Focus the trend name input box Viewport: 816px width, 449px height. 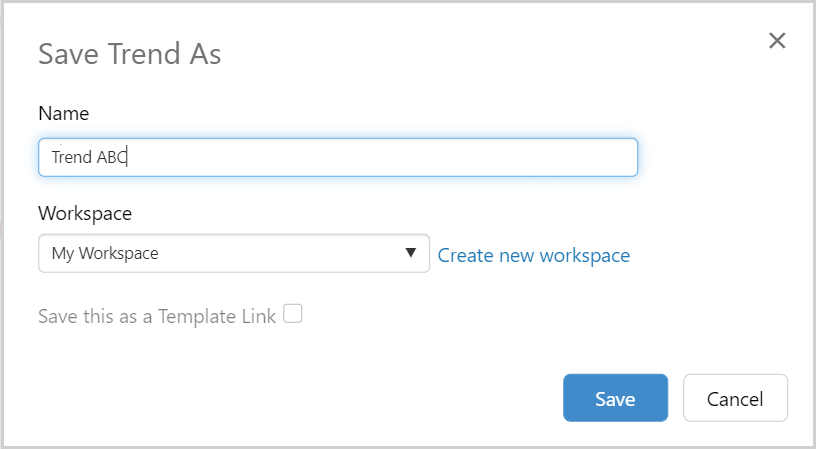(338, 158)
